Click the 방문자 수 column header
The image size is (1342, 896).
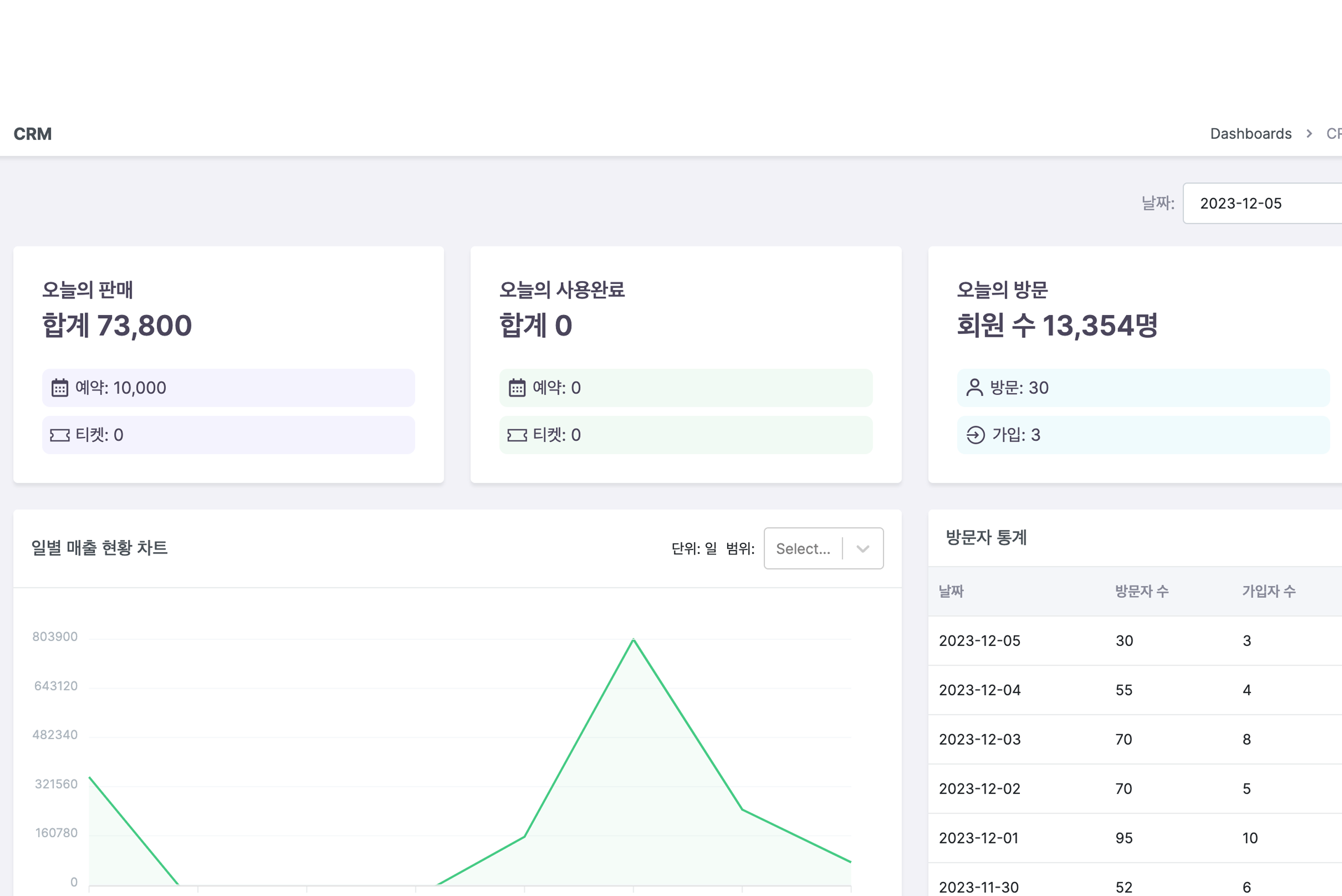coord(1142,591)
